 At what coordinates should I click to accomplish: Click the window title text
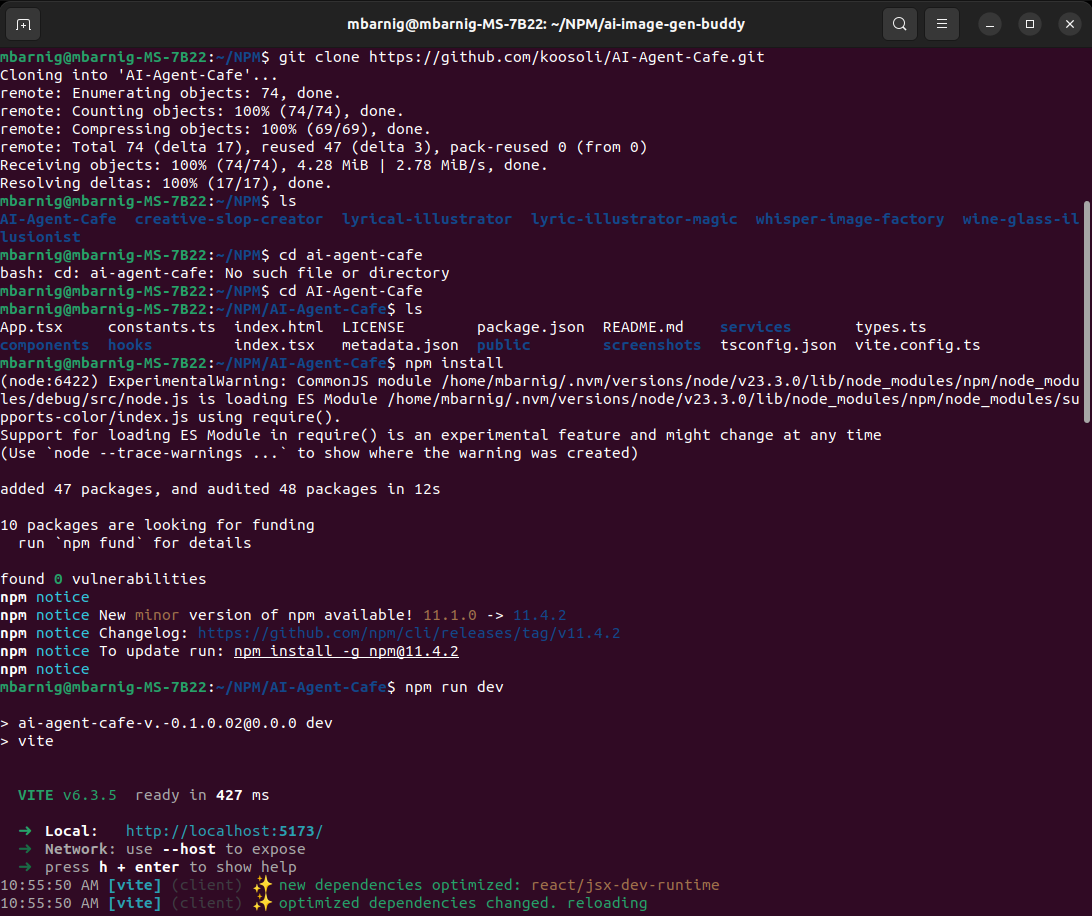click(546, 24)
